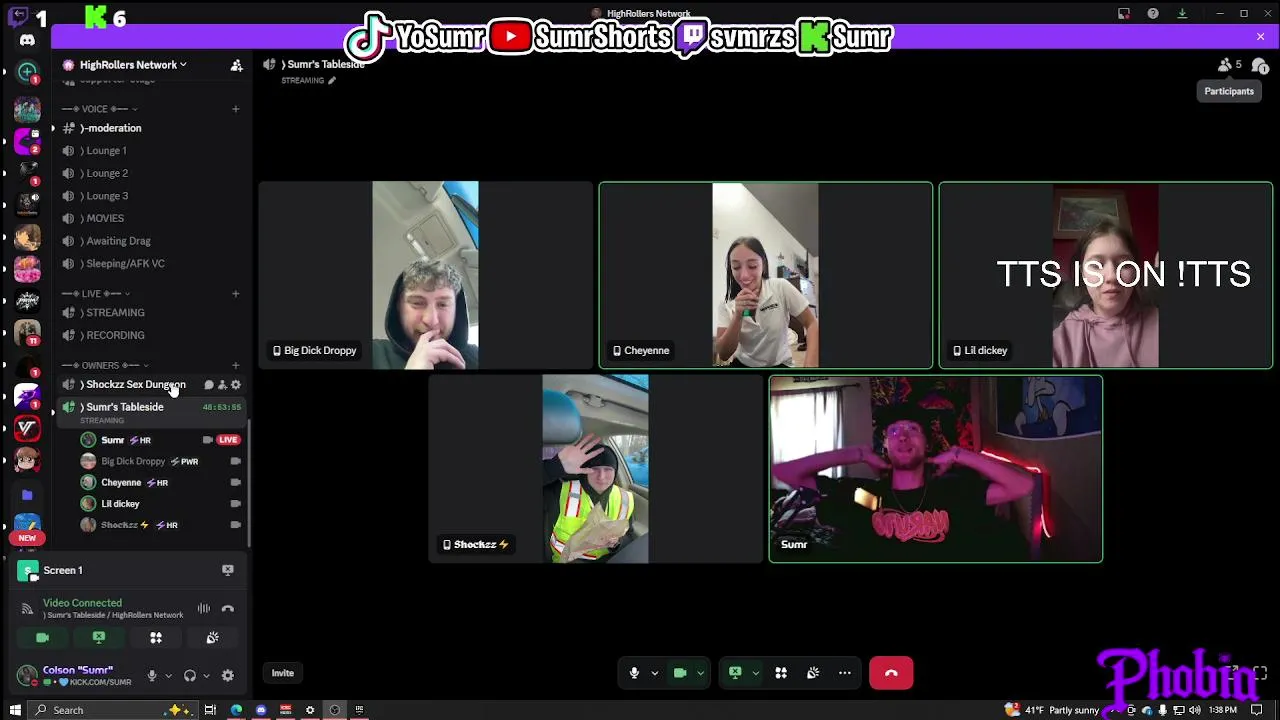Screen dimensions: 1280x720
Task: Open output device arrow in user panel
Action: [x=206, y=676]
